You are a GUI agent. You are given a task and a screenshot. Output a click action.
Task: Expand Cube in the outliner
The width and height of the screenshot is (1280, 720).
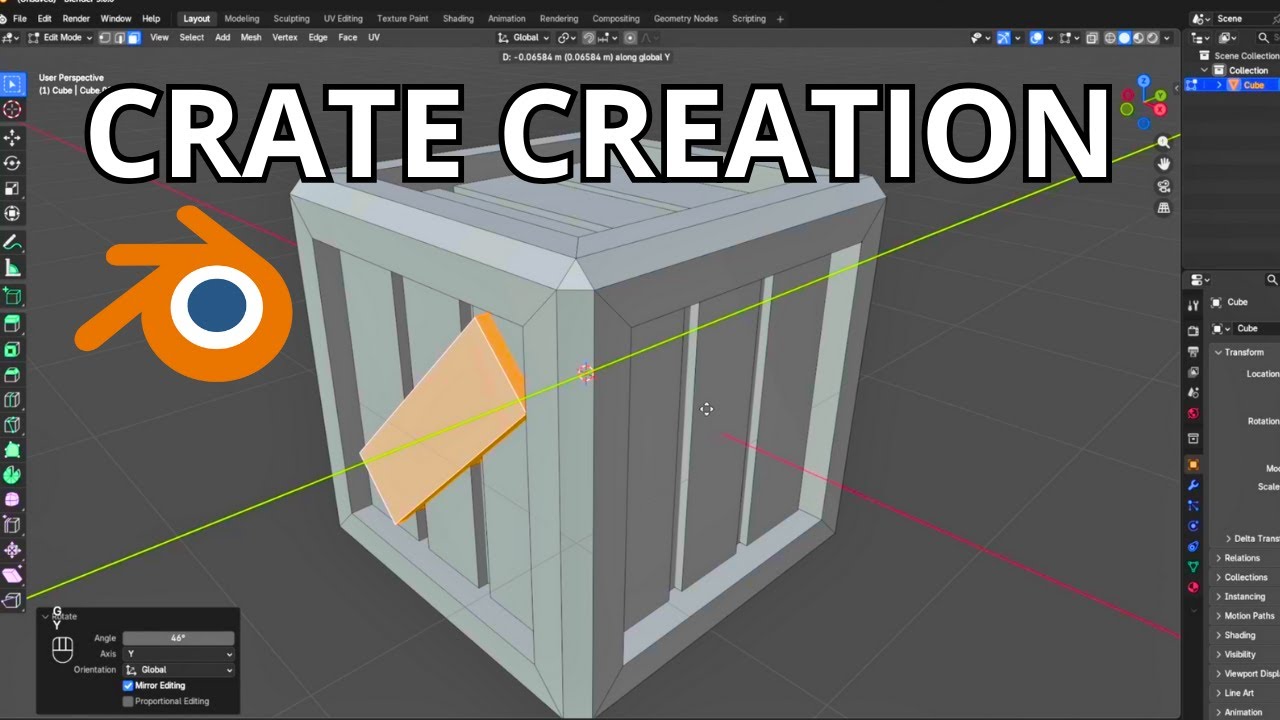(1218, 85)
